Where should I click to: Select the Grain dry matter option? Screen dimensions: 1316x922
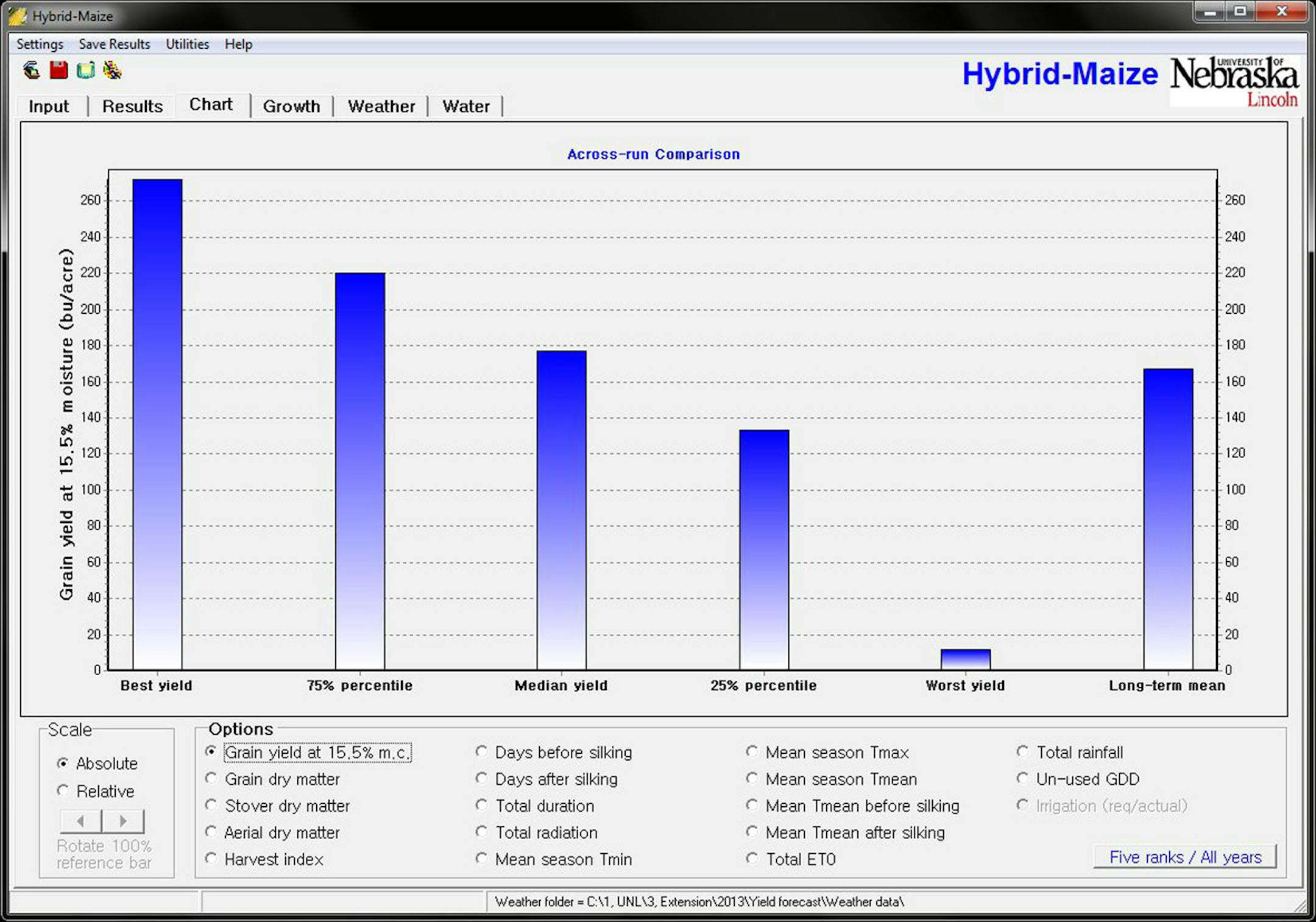pos(272,779)
